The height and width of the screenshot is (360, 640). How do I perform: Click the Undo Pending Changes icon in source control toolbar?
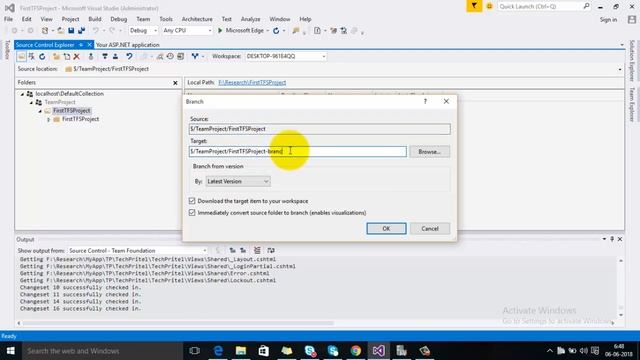(x=129, y=56)
